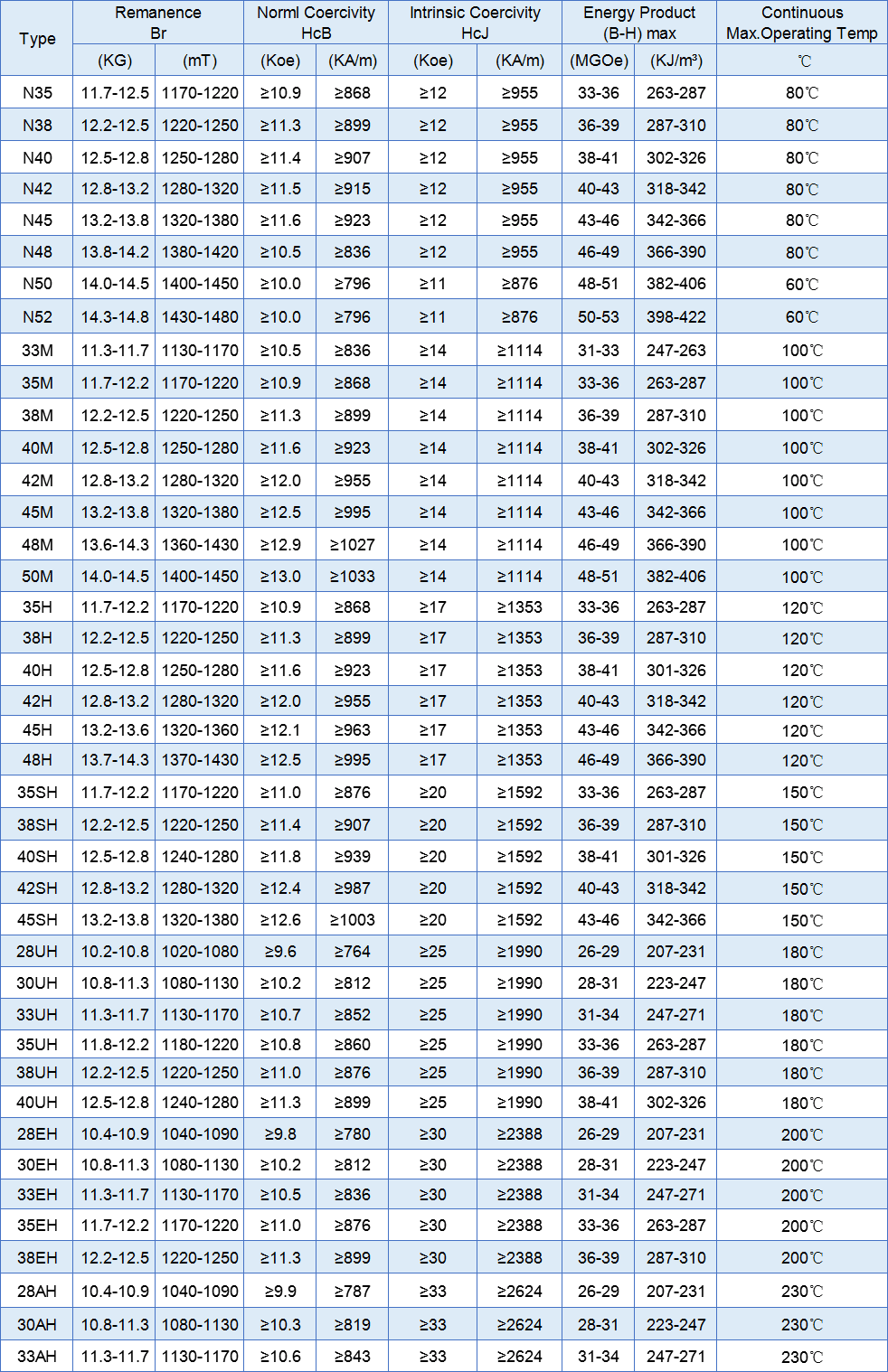The height and width of the screenshot is (1372, 888).
Task: Select the "N48" type cell
Action: click(37, 251)
